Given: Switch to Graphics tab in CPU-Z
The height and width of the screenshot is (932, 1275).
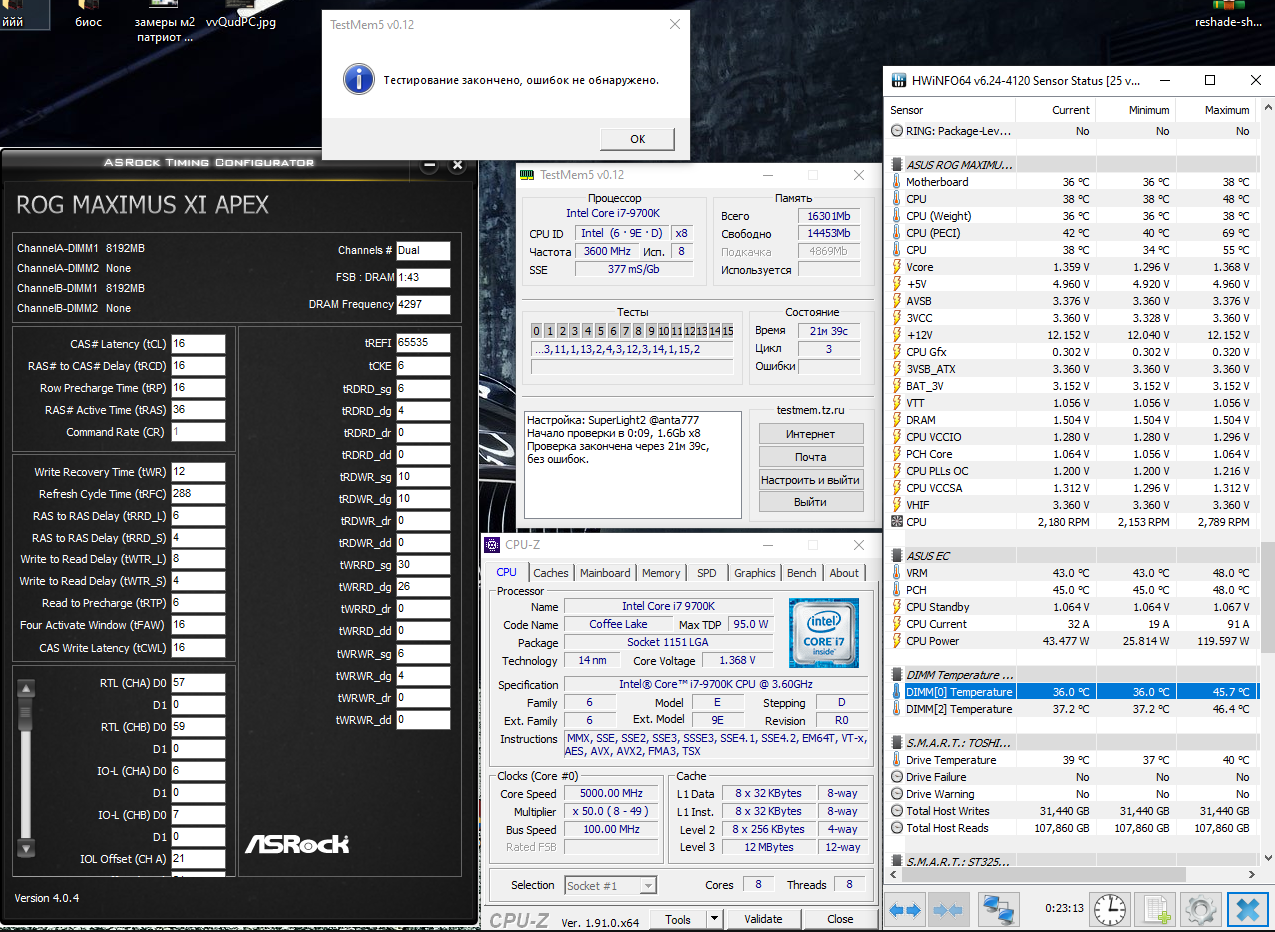Looking at the screenshot, I should 754,573.
